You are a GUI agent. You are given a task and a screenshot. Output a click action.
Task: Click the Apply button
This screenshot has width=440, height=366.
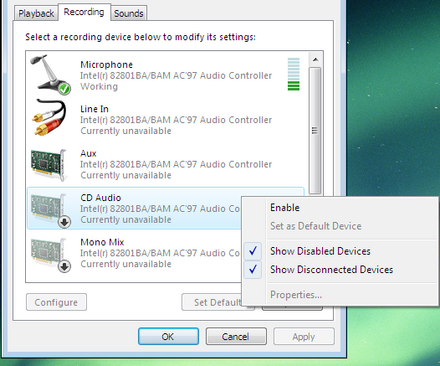point(304,336)
